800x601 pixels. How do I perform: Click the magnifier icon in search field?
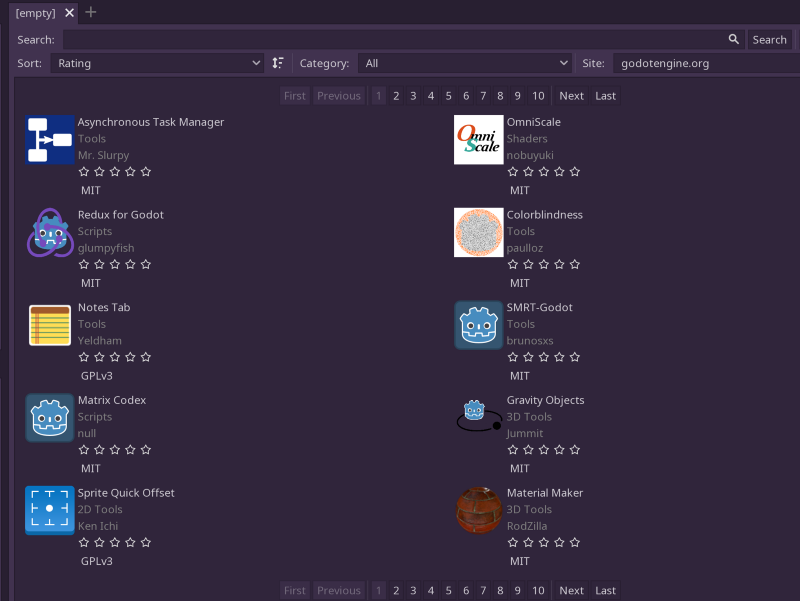click(734, 39)
